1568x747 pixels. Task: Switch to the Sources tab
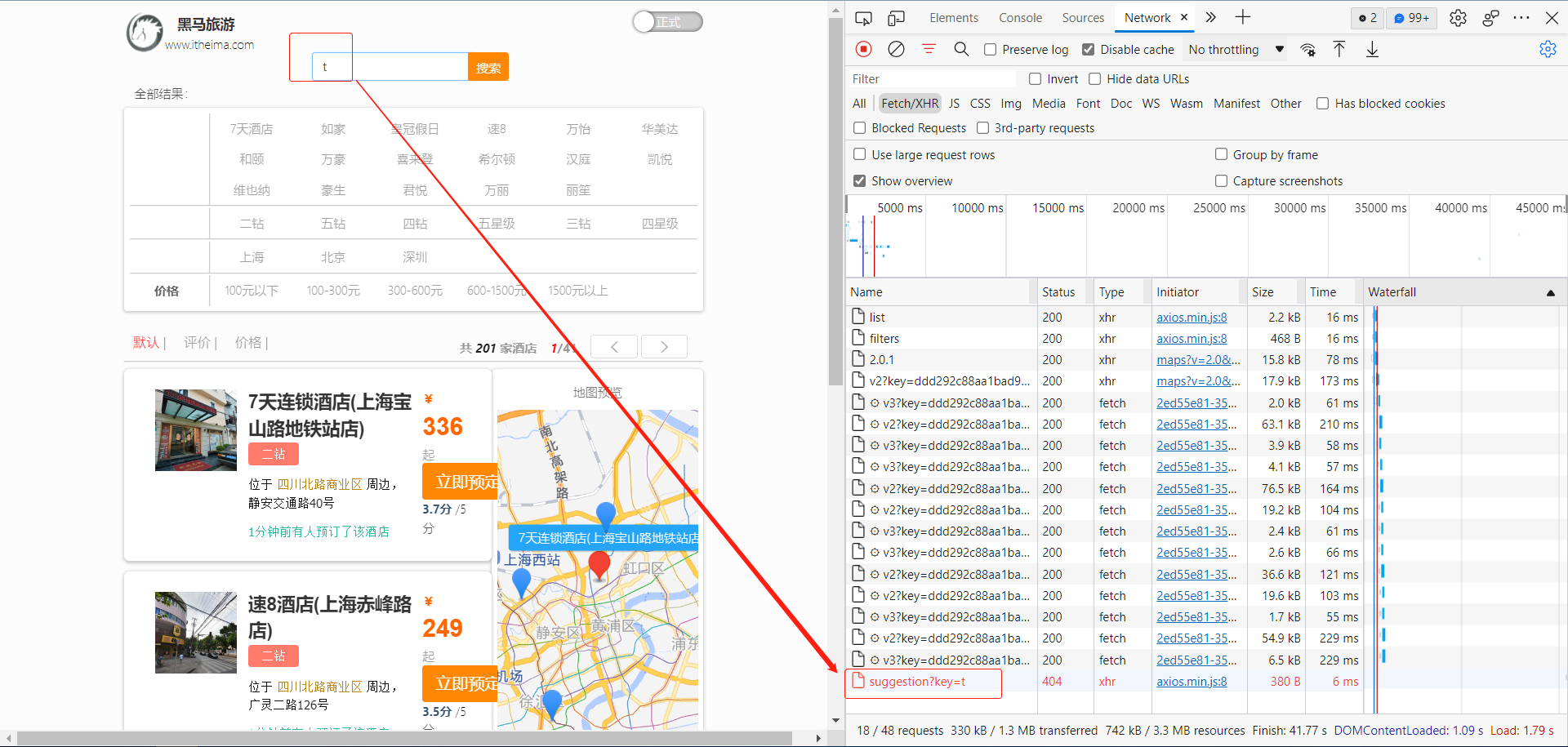tap(1083, 18)
